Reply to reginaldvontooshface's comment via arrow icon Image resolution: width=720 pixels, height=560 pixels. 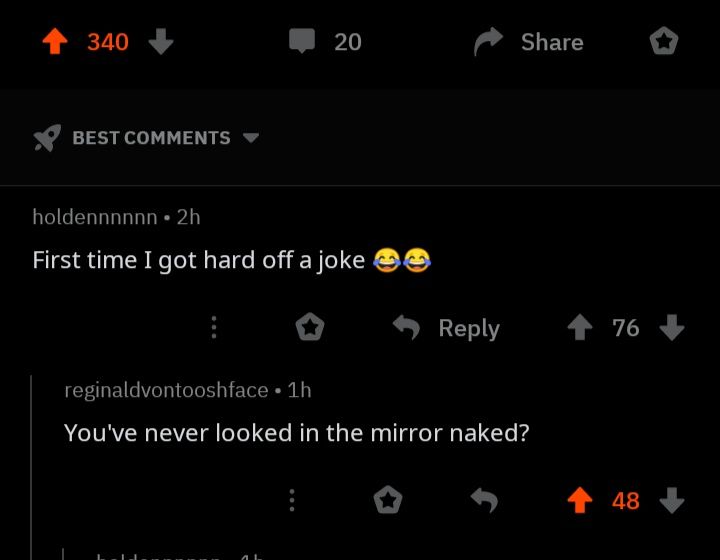pos(484,500)
